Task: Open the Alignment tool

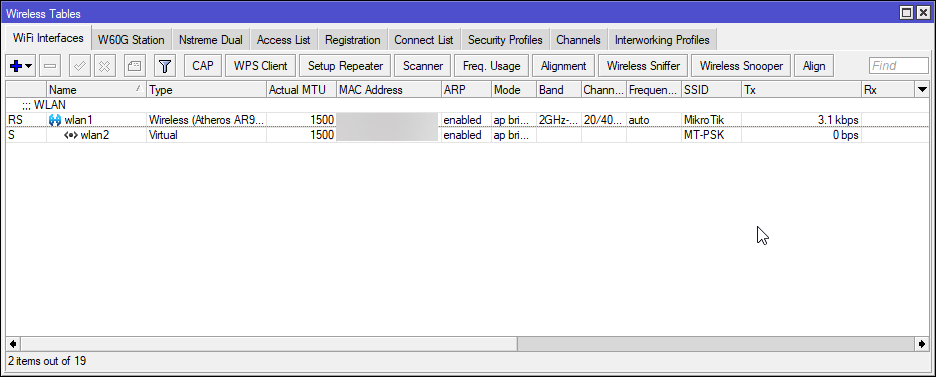Action: coord(564,66)
